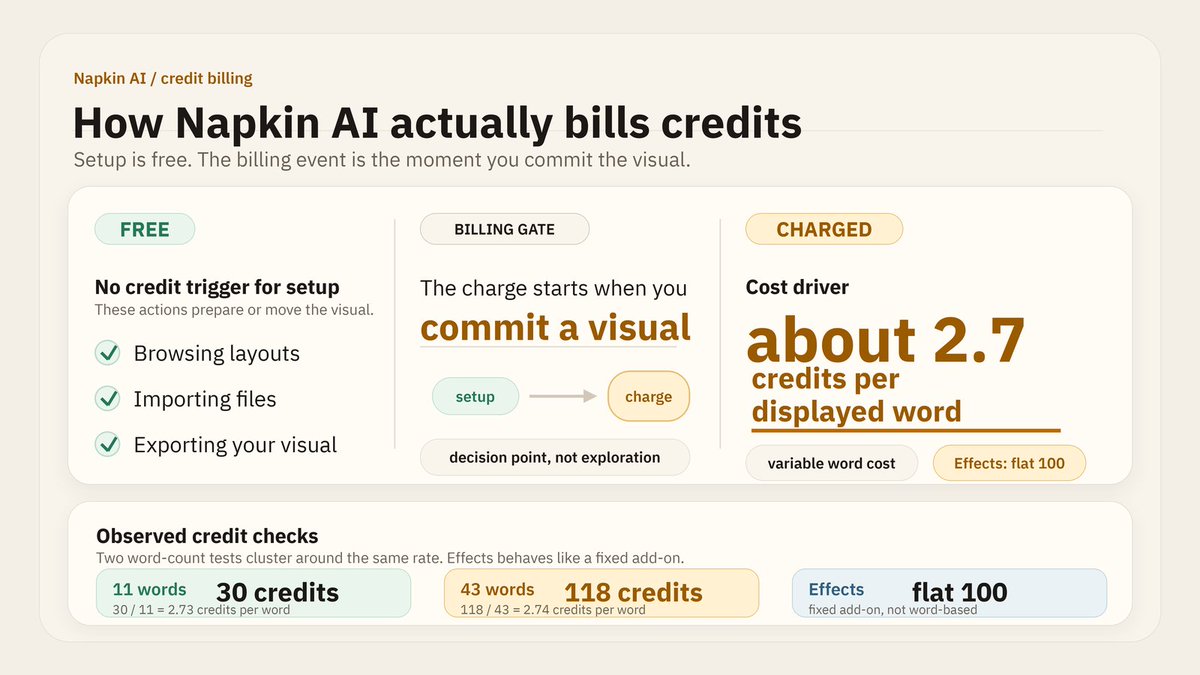Image resolution: width=1200 pixels, height=675 pixels.
Task: Click the variable word cost pill
Action: click(x=831, y=463)
